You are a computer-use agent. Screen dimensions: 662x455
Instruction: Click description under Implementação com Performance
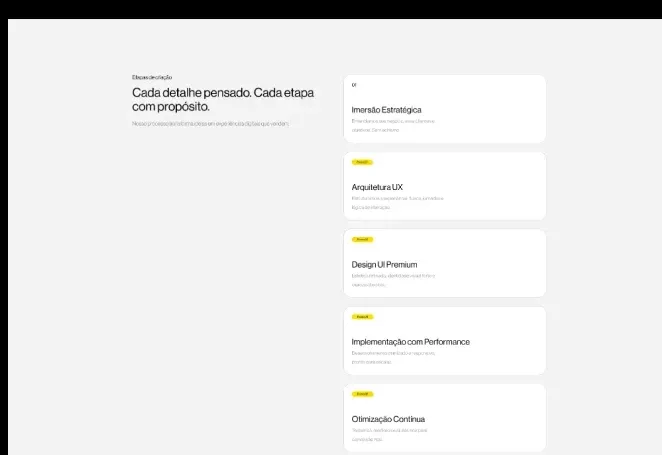pyautogui.click(x=393, y=358)
